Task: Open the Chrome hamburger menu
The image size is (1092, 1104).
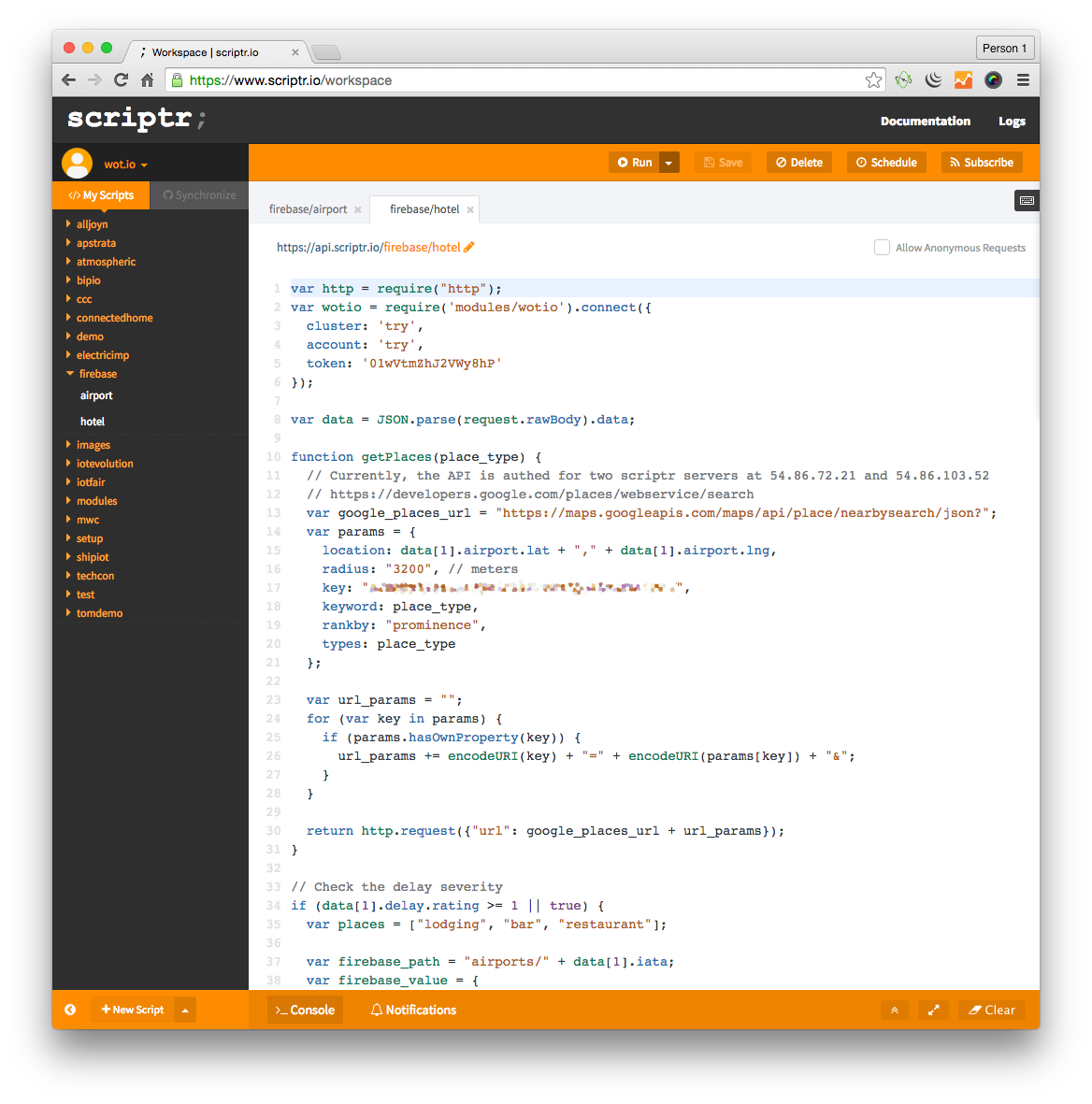Action: tap(1023, 80)
